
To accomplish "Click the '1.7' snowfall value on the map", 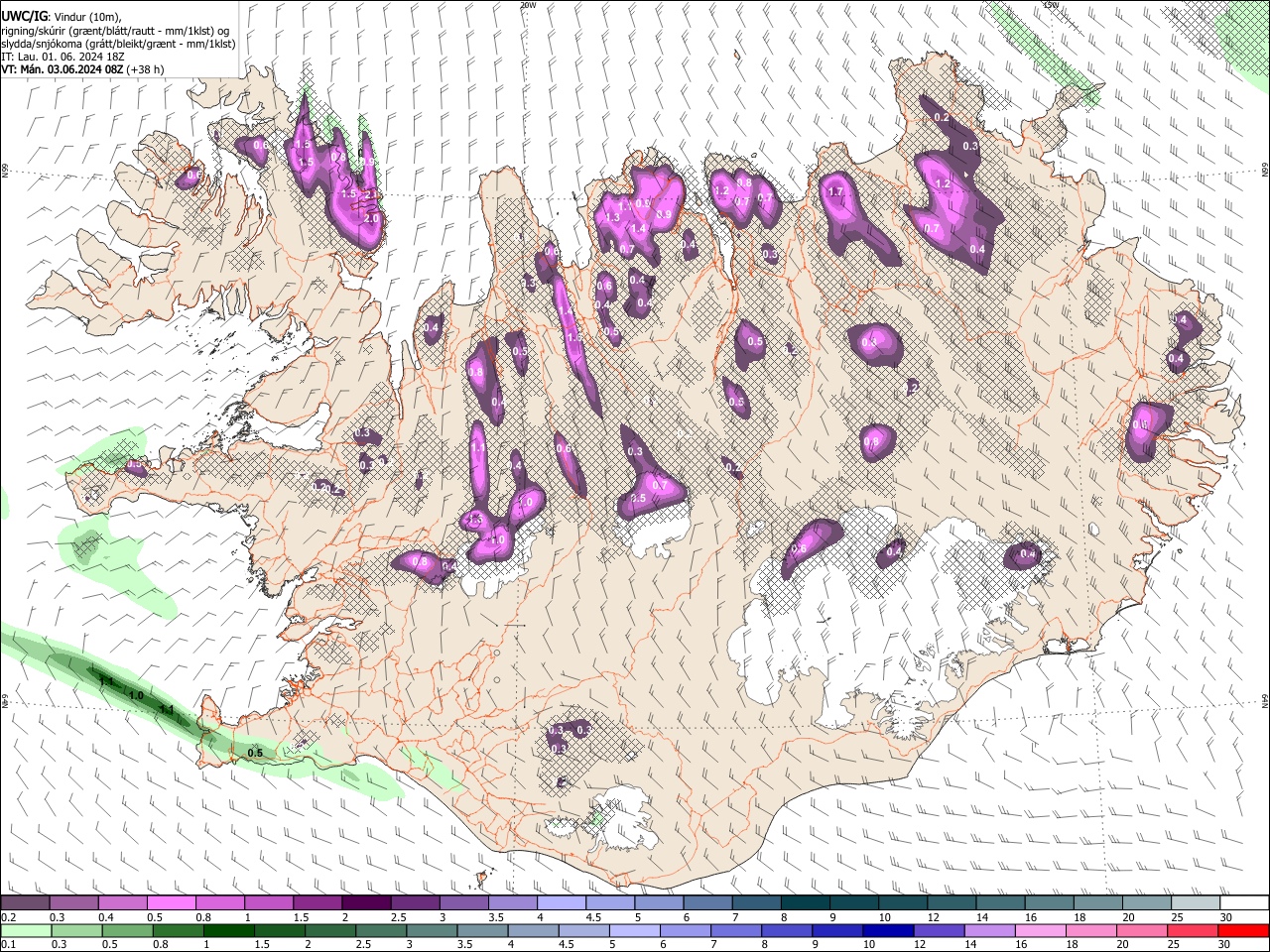I will (x=834, y=191).
